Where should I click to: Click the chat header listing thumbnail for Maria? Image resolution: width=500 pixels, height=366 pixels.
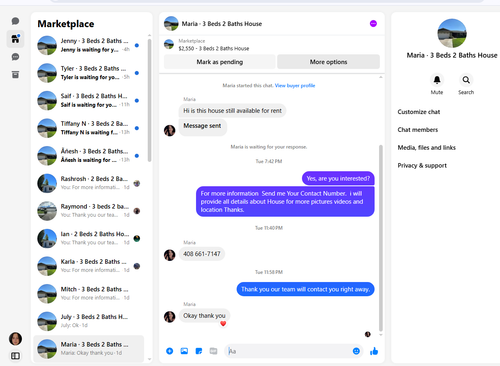tap(171, 23)
